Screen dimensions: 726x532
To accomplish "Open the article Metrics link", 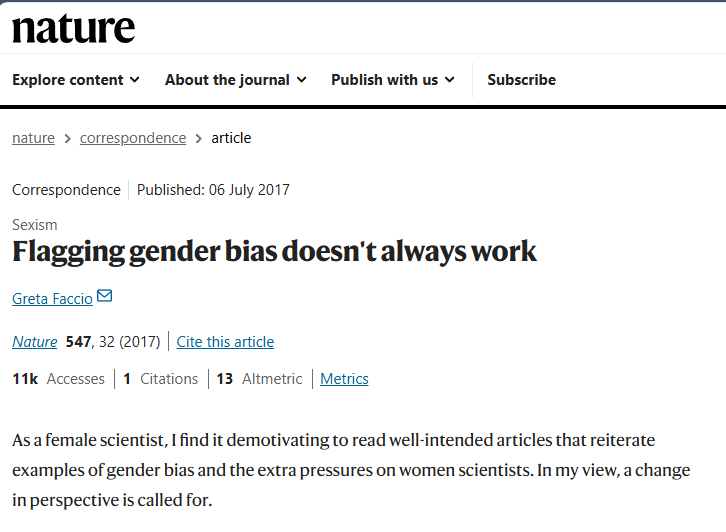I will 344,379.
